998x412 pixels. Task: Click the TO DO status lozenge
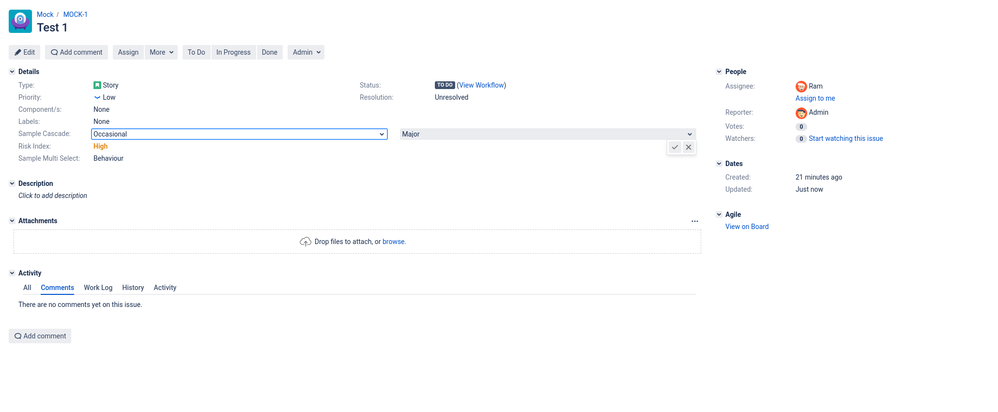pyautogui.click(x=445, y=85)
